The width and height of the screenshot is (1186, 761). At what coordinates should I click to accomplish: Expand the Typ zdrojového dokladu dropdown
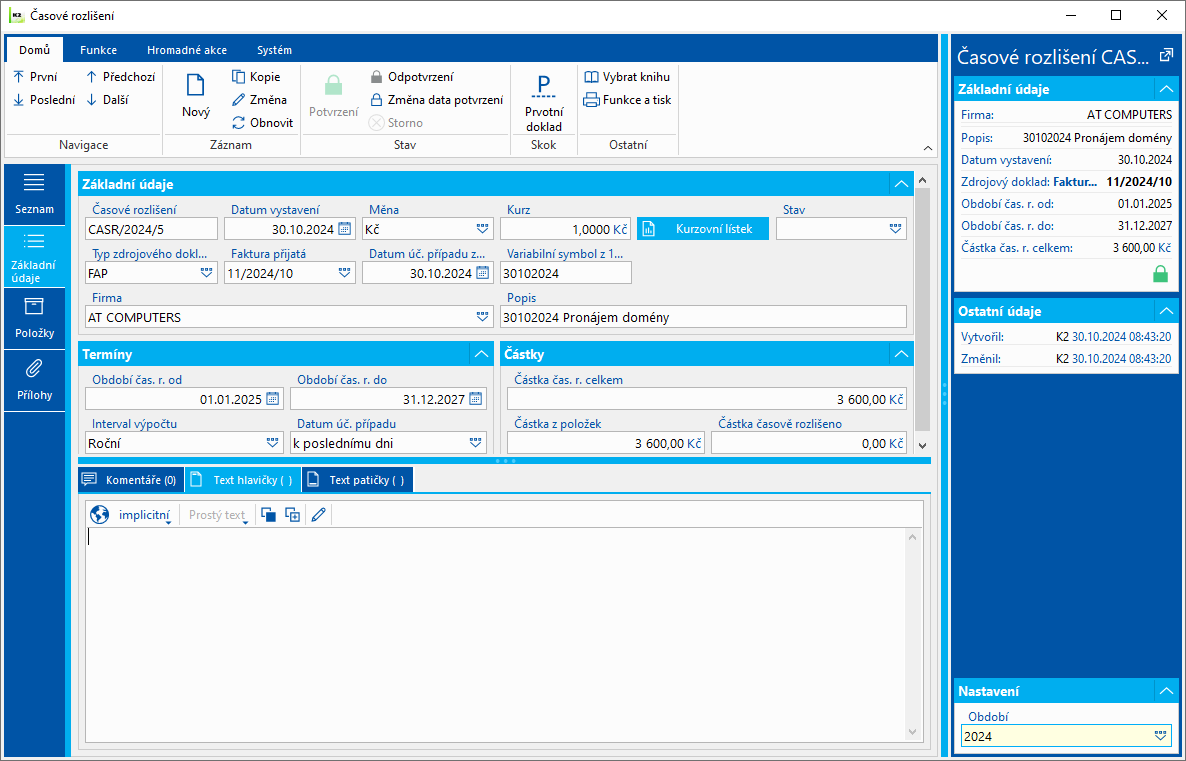click(206, 273)
